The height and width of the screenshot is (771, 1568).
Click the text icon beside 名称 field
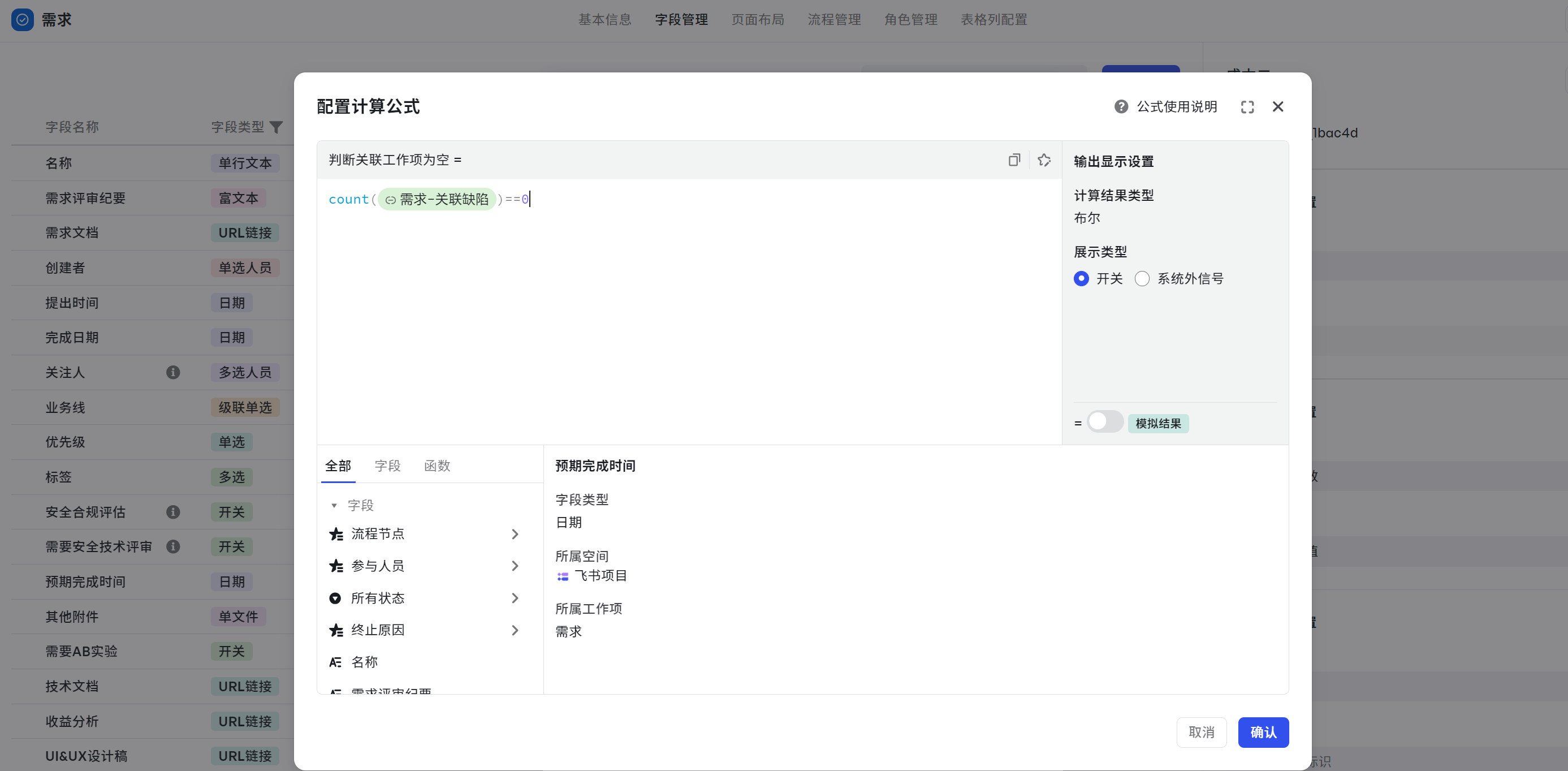coord(335,662)
